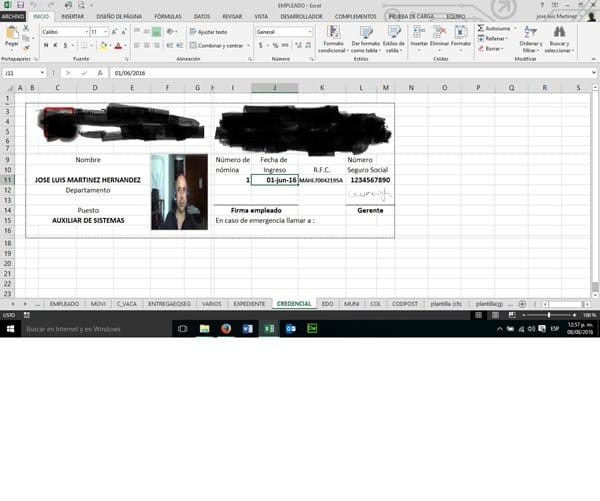
Task: Adjust the zoom slider handle
Action: coord(549,315)
